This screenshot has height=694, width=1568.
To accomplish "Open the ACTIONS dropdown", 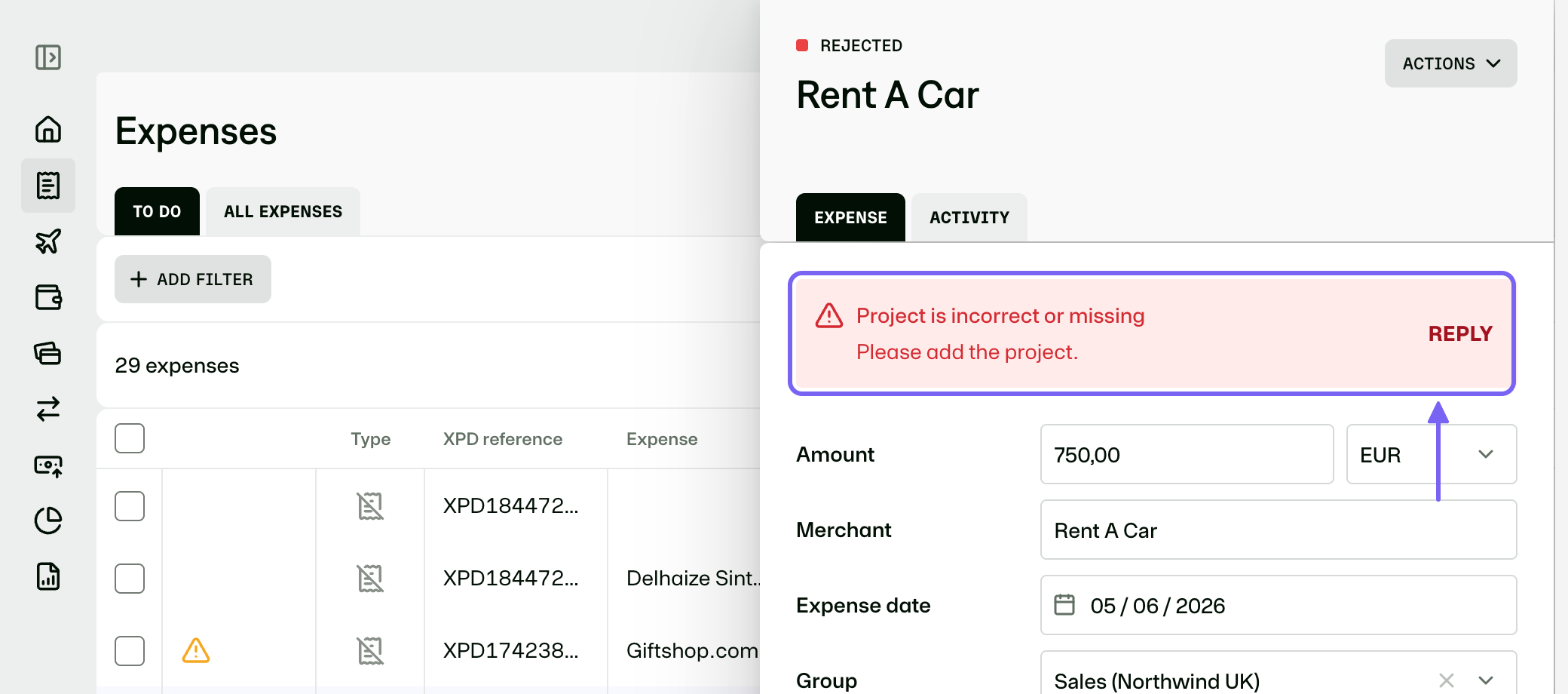I will (1450, 63).
